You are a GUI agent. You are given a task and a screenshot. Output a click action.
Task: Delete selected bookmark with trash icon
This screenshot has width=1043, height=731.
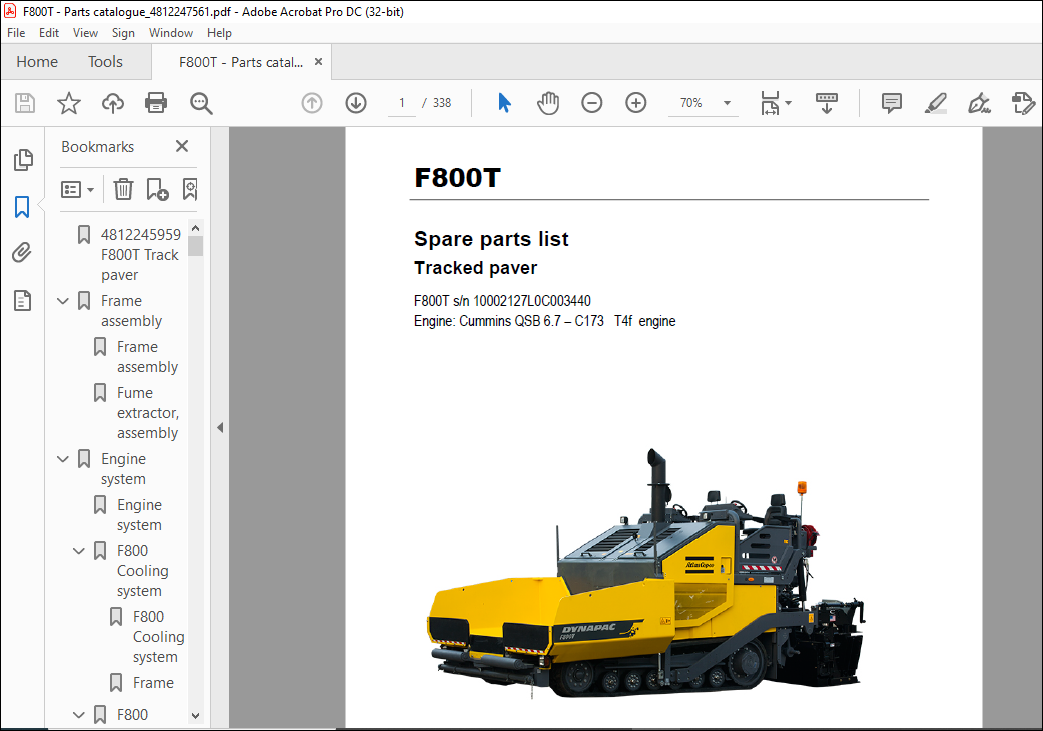[123, 190]
